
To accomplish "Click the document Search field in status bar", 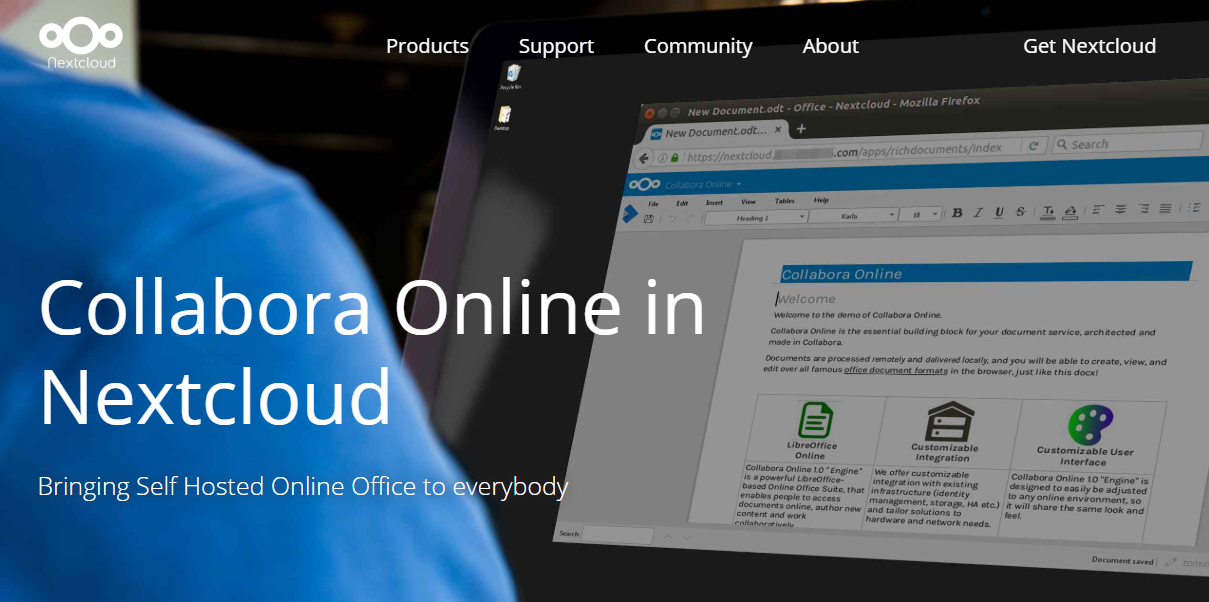I will (618, 535).
